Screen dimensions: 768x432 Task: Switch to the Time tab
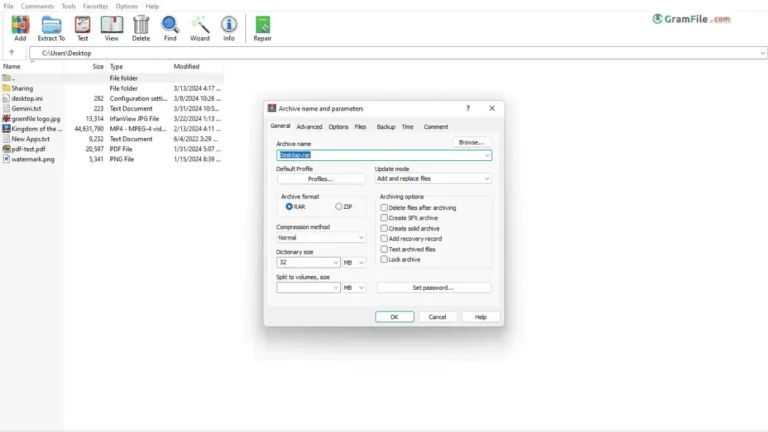[x=408, y=127]
